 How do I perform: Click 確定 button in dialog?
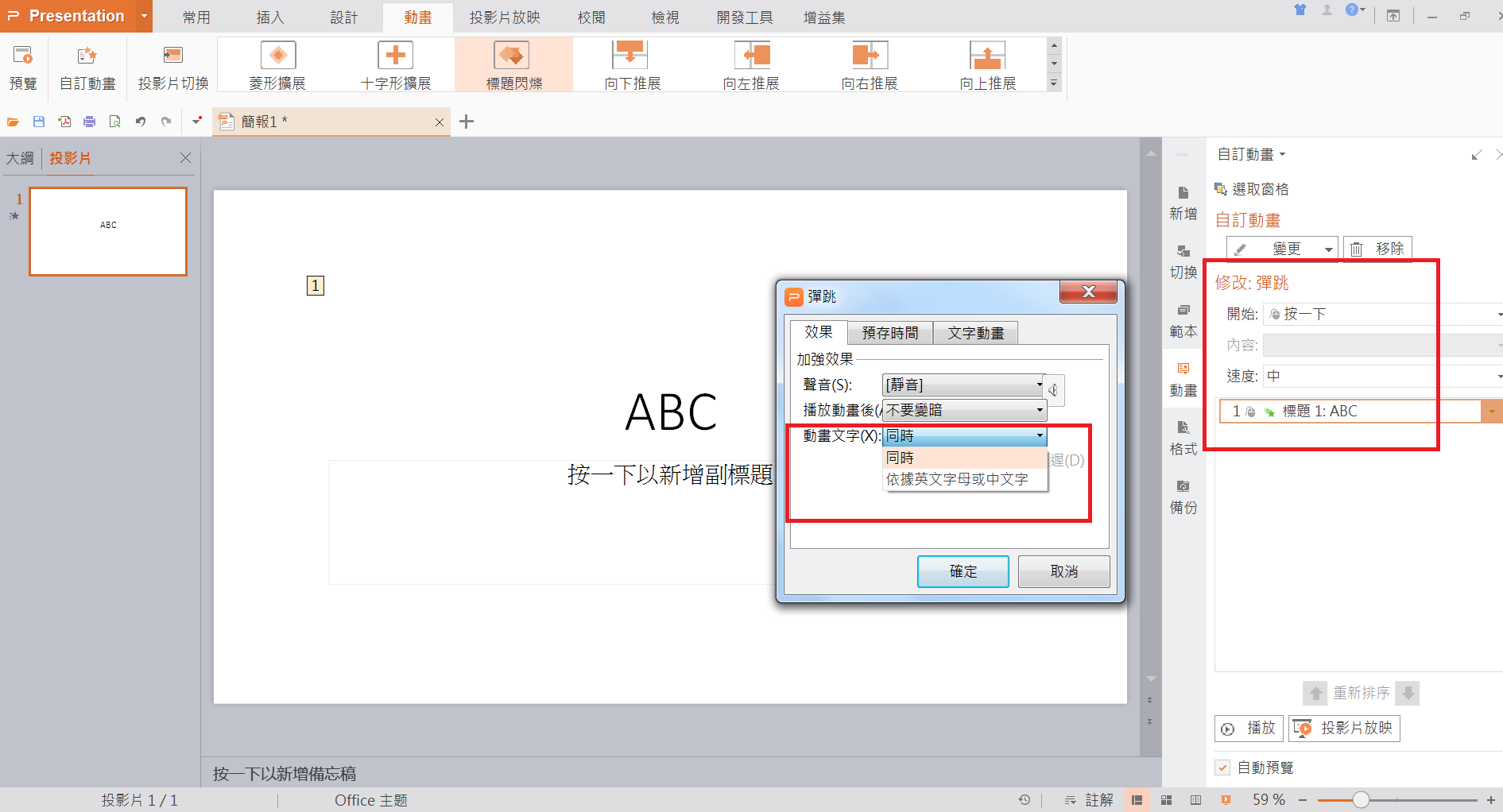(963, 571)
